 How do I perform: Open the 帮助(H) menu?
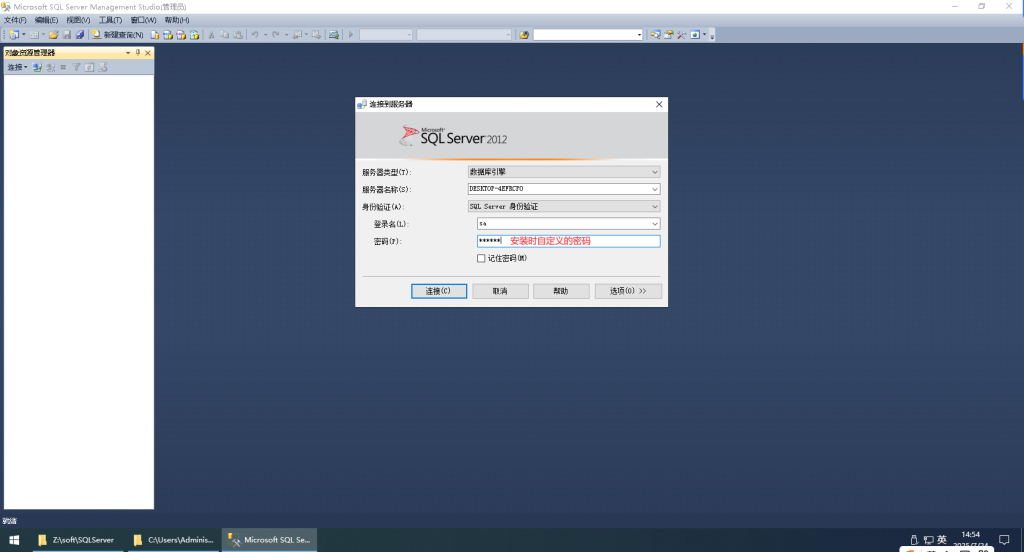click(177, 20)
